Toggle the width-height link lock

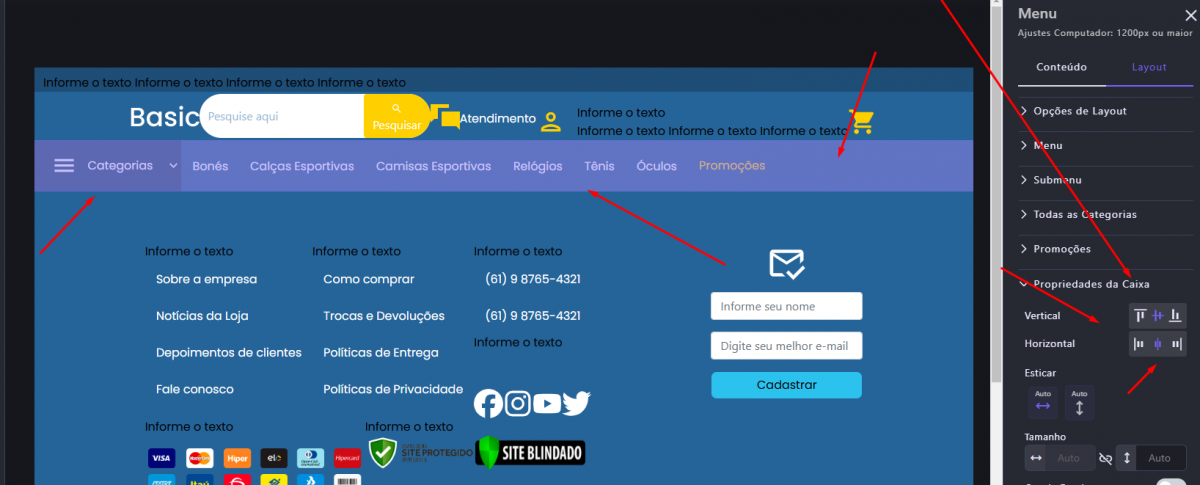click(1105, 458)
